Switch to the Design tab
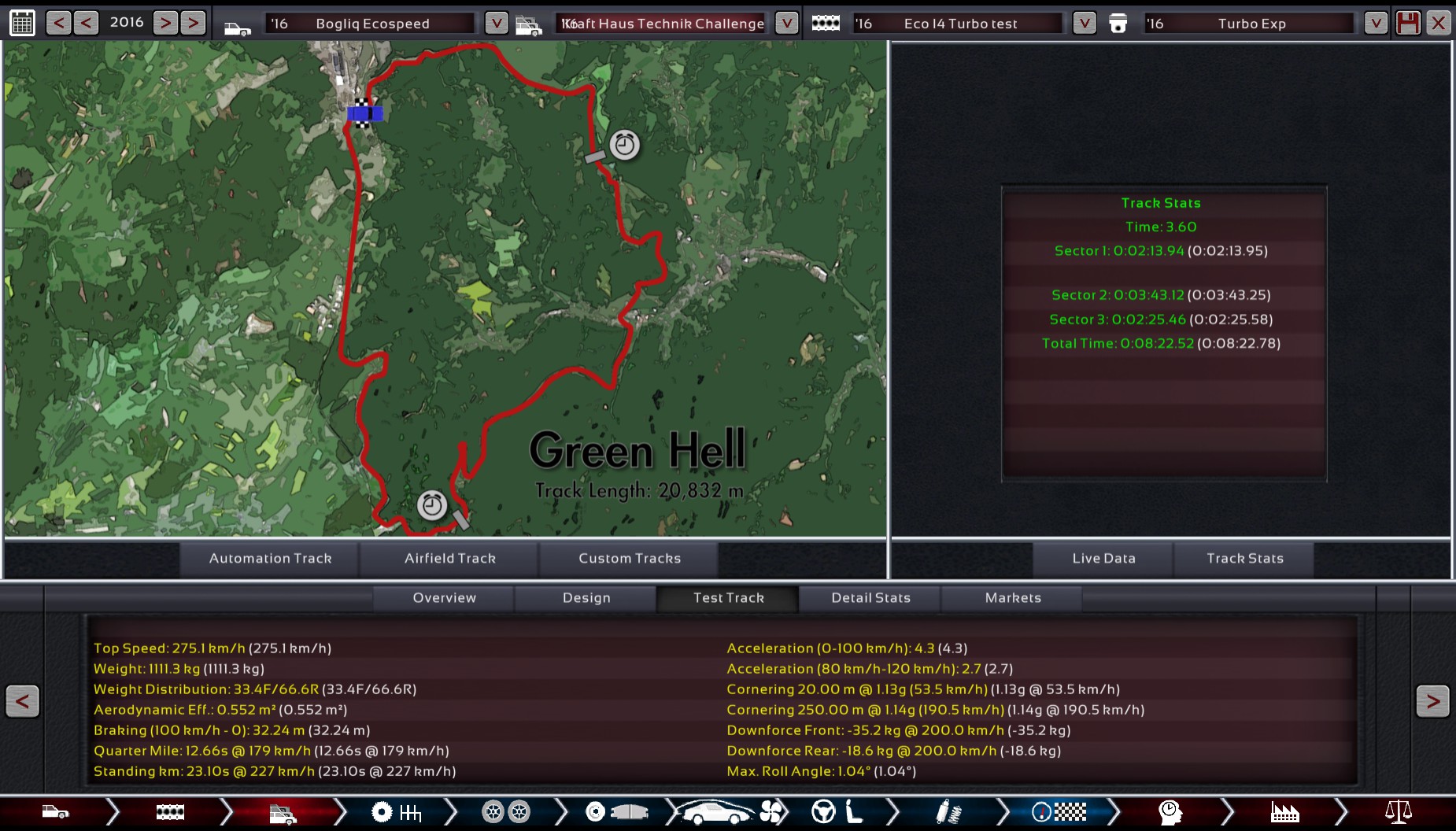 coord(586,598)
